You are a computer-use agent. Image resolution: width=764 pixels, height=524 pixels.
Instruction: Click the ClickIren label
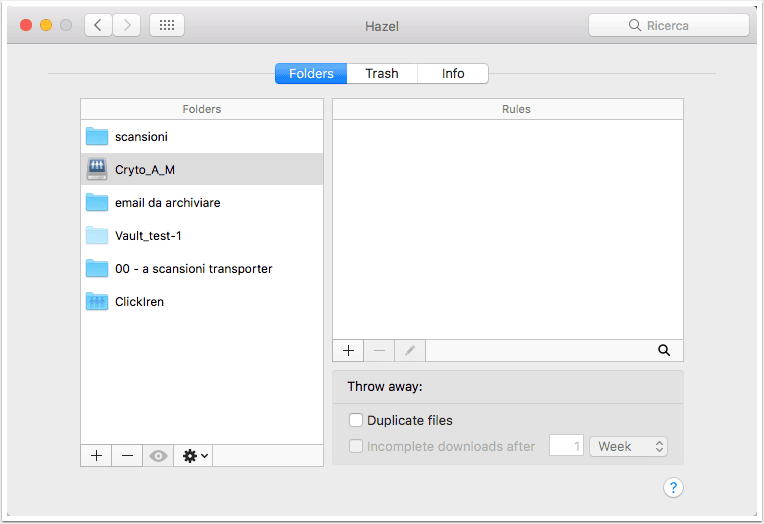tap(139, 302)
